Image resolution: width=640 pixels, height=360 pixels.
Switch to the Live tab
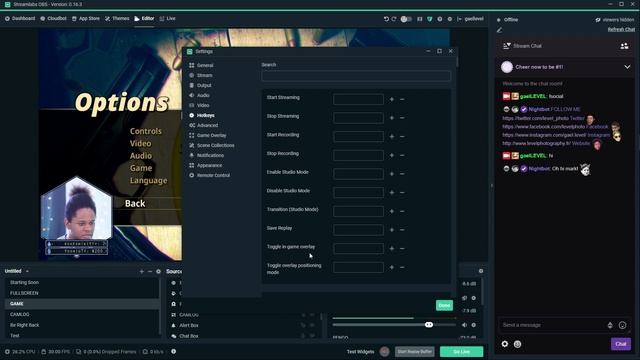(168, 18)
